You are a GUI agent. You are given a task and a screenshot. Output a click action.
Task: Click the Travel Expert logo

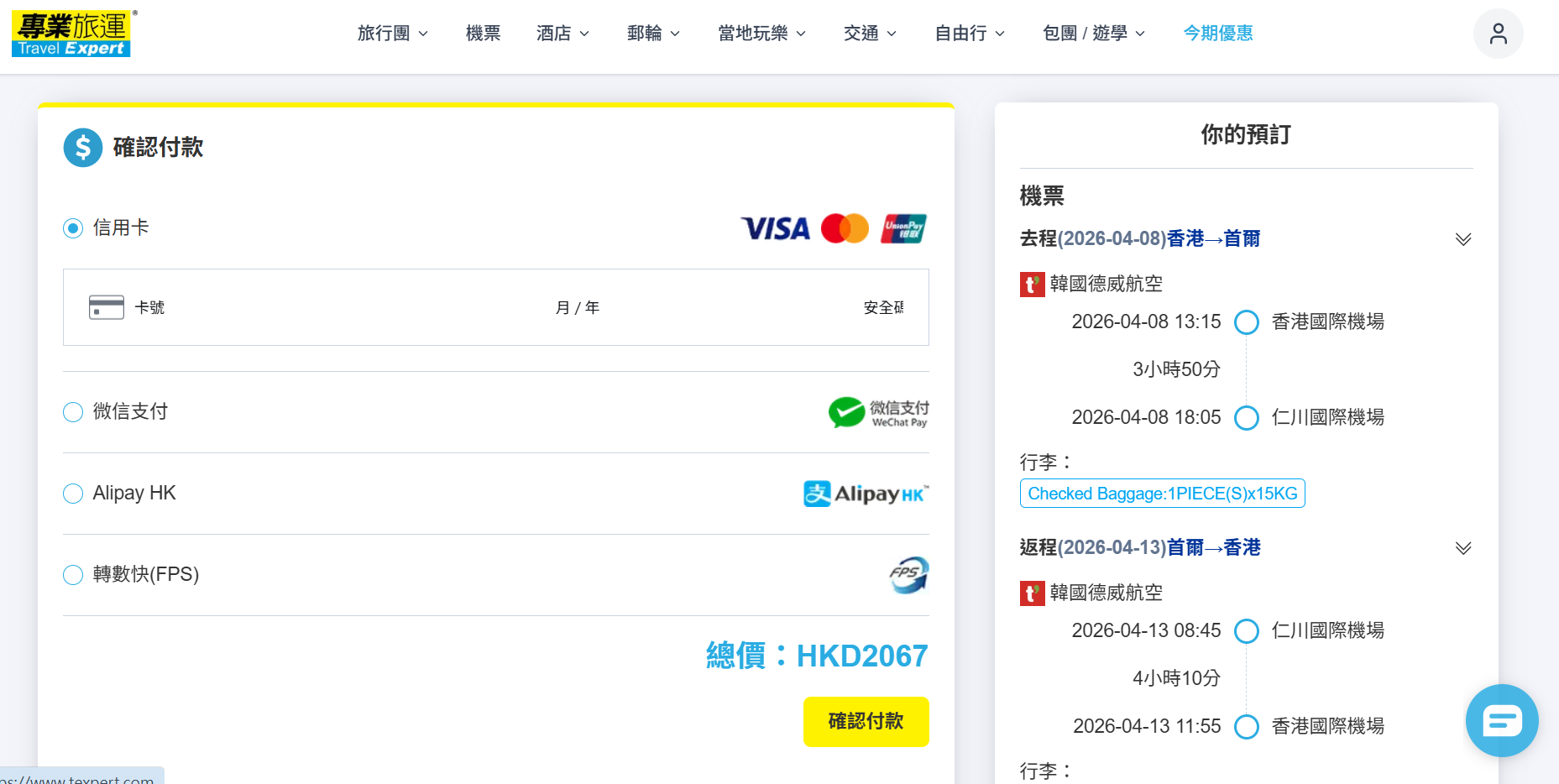coord(71,34)
